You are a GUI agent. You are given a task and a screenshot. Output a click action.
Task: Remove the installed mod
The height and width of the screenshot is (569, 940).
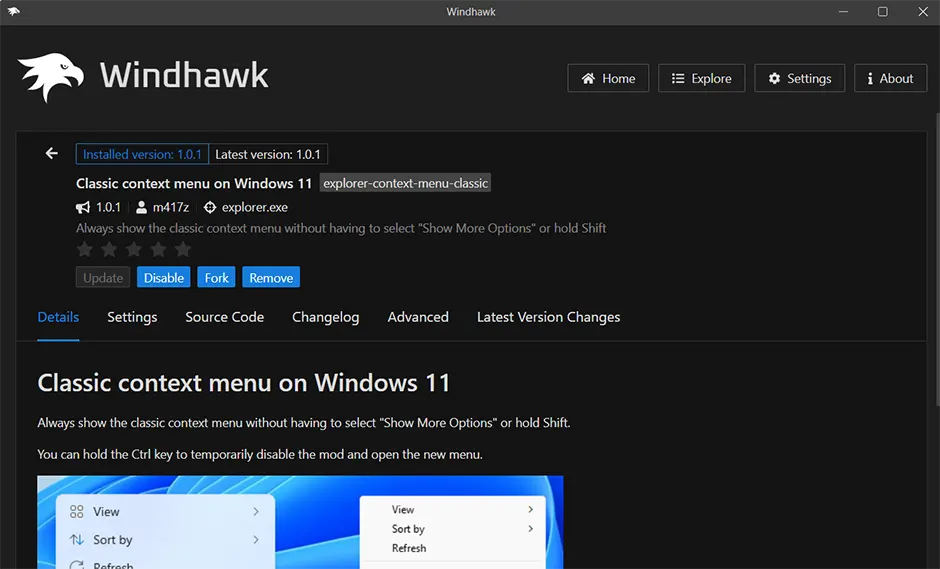coord(271,277)
